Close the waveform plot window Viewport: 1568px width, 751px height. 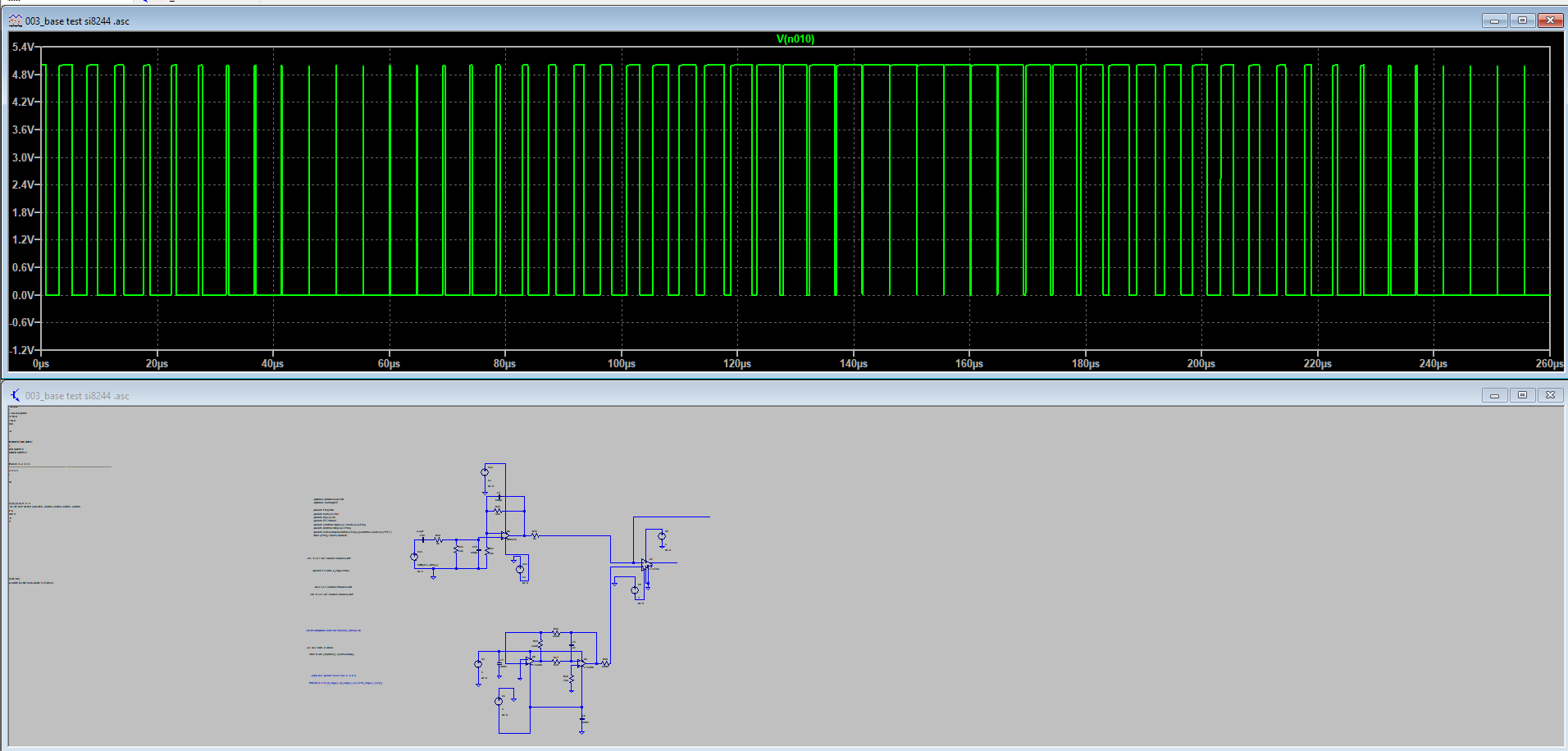pos(1550,20)
